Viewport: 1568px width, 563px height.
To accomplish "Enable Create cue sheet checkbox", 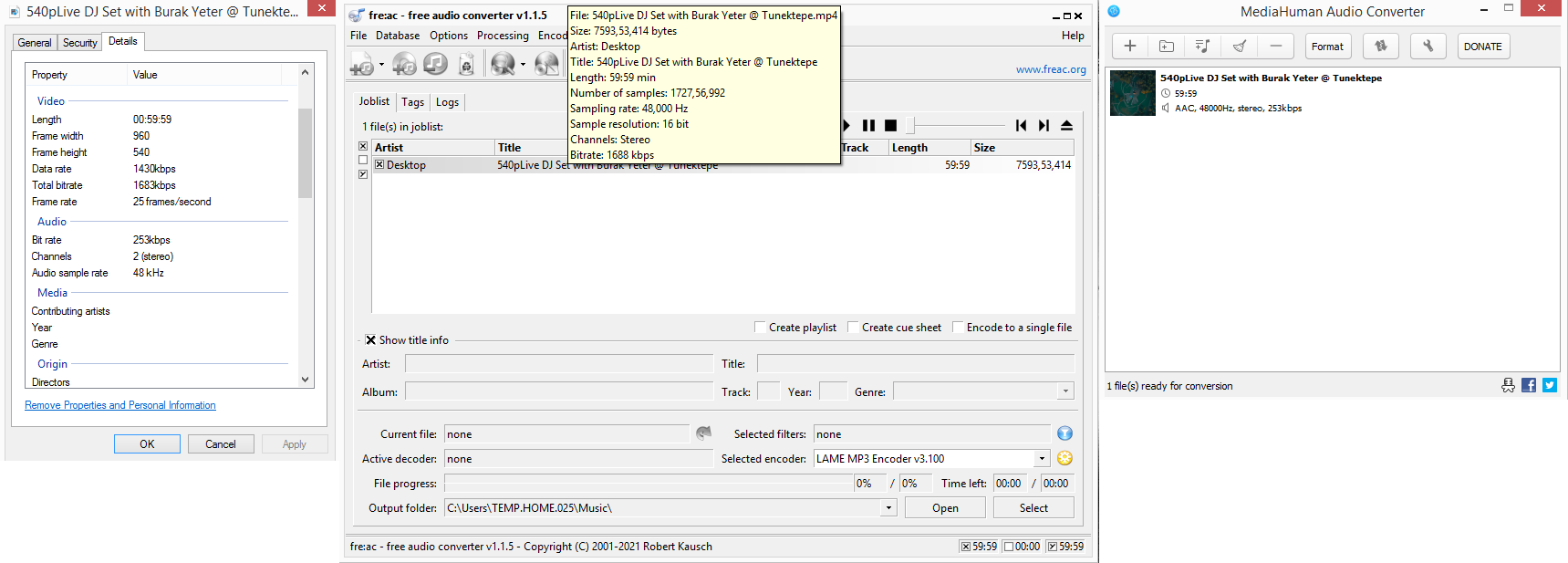I will click(x=853, y=327).
